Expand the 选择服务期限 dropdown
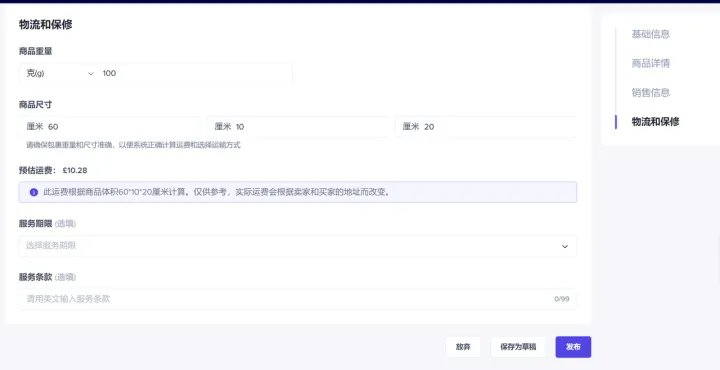 (x=298, y=246)
